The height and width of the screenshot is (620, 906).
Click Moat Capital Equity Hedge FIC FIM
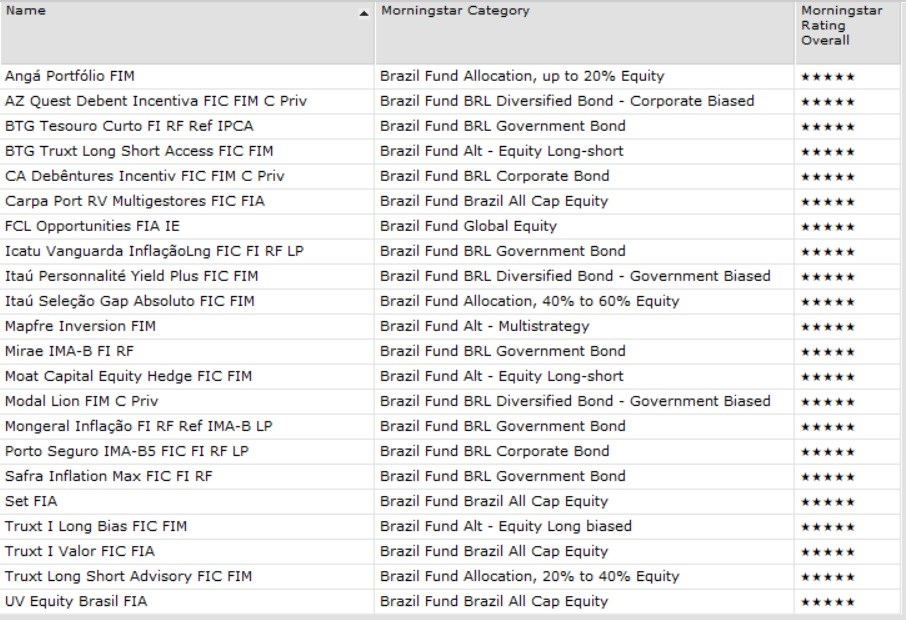[x=128, y=376]
